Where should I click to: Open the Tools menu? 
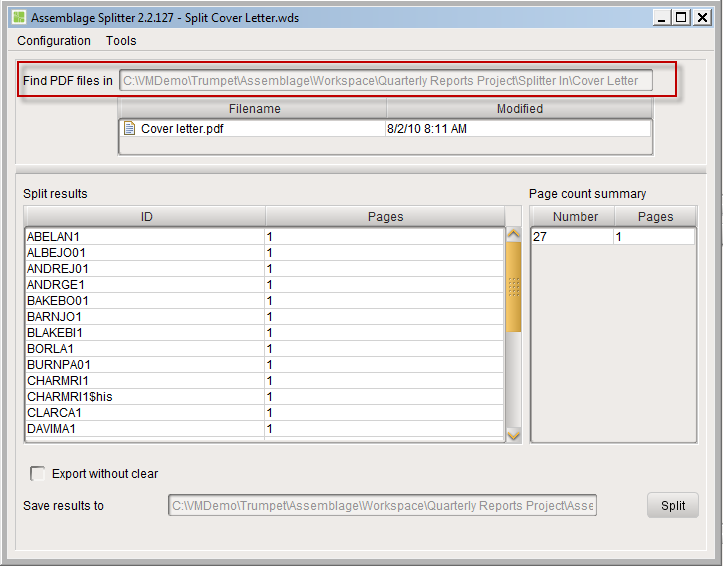pos(121,41)
